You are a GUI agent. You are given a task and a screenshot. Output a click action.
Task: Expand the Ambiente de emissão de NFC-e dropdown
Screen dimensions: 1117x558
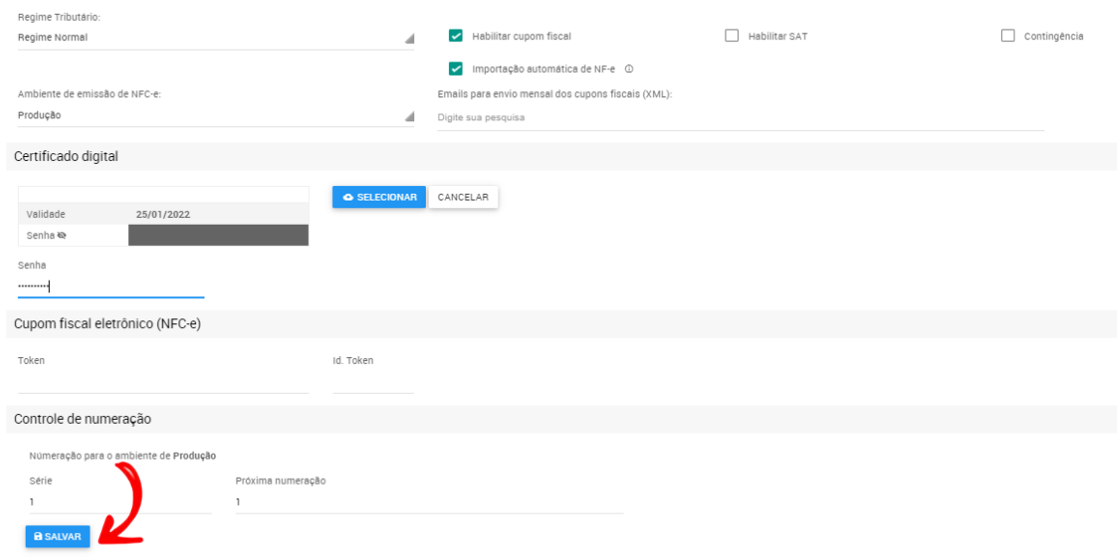coord(215,115)
